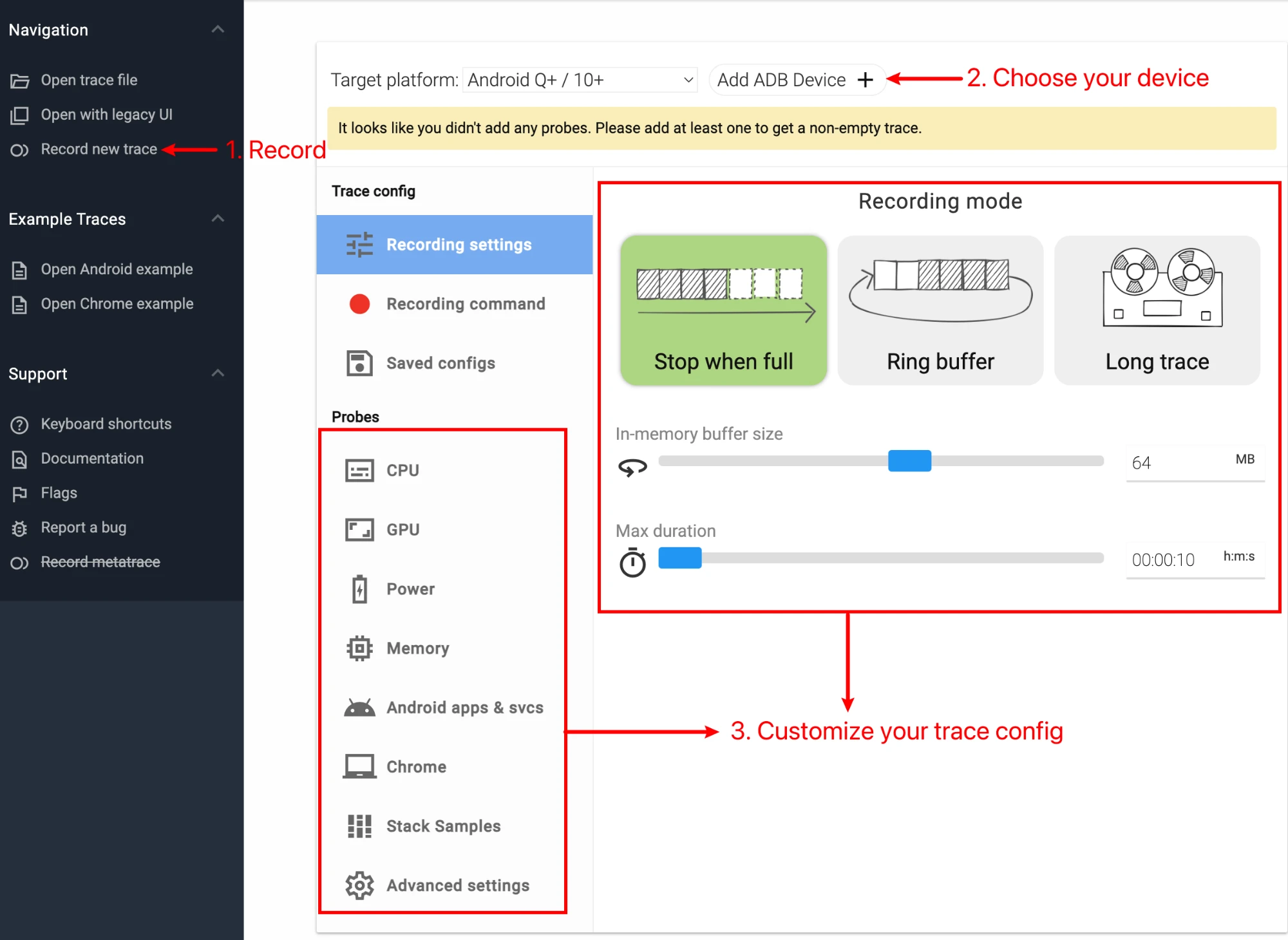Click the Advanced settings gear icon
Image resolution: width=1288 pixels, height=940 pixels.
click(359, 885)
